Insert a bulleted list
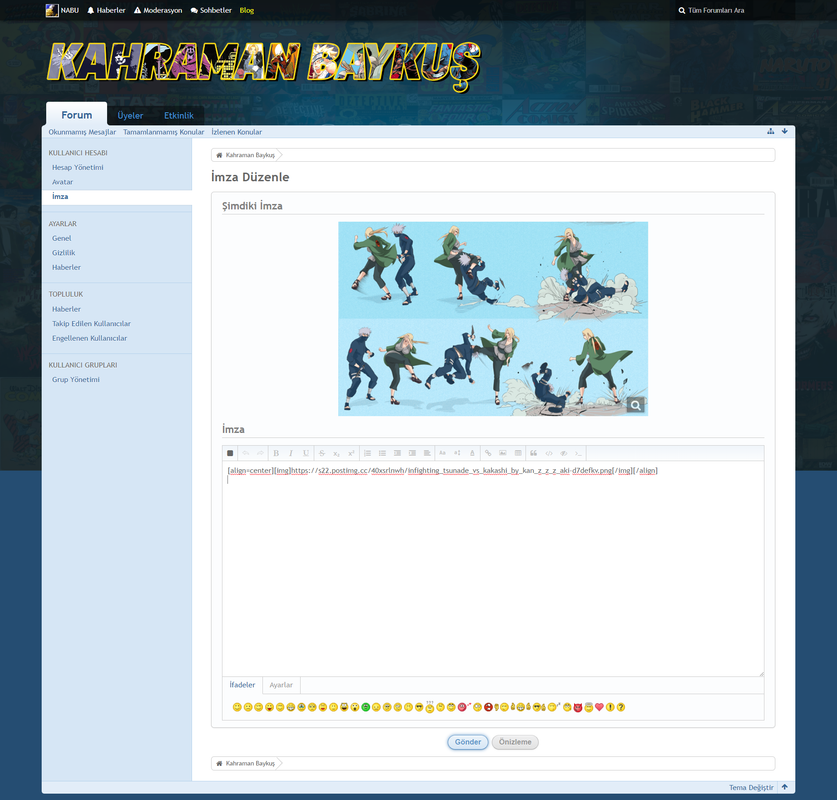Image resolution: width=837 pixels, height=800 pixels. pos(382,453)
